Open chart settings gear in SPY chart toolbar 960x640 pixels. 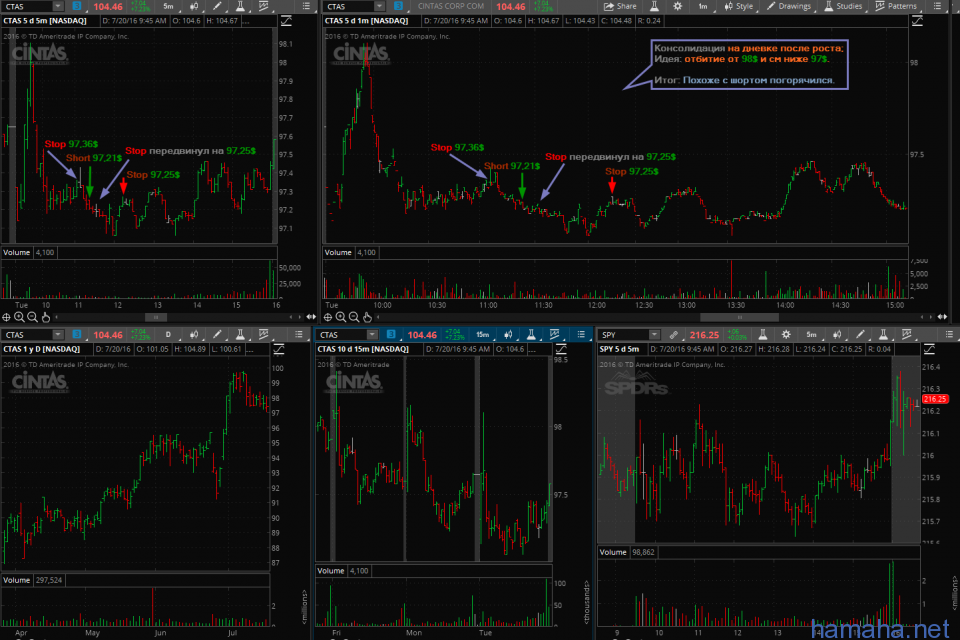coord(786,334)
